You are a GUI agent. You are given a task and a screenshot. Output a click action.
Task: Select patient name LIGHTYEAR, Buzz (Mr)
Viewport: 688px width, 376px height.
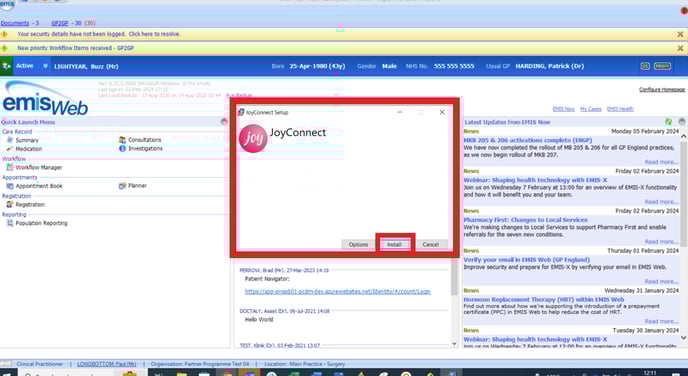click(86, 67)
